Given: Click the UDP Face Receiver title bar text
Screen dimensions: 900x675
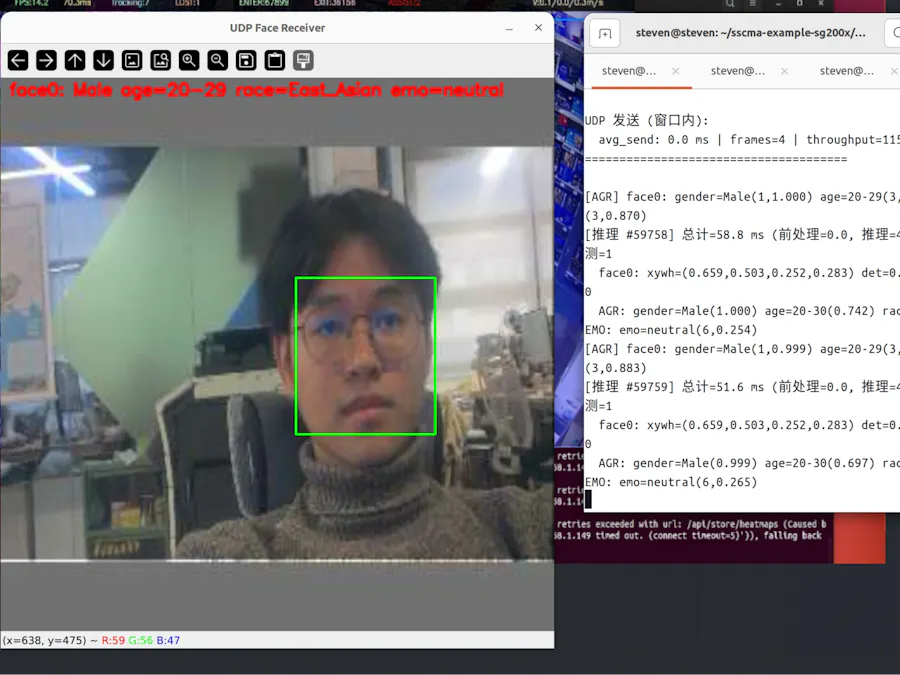Looking at the screenshot, I should click(x=277, y=28).
